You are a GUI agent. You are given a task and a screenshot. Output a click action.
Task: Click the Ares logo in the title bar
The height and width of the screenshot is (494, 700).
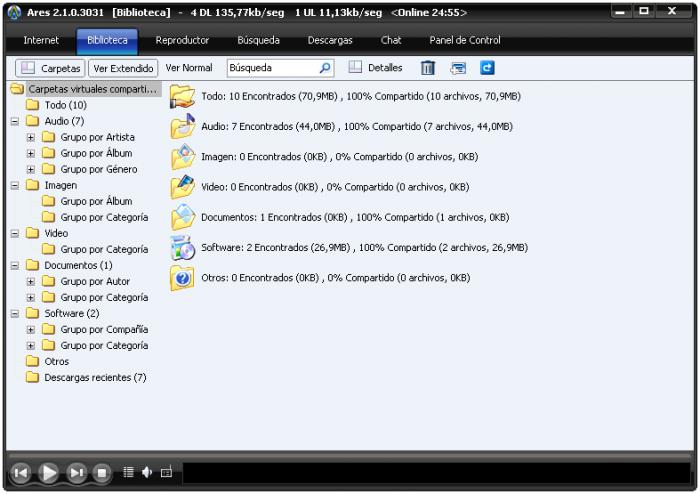coord(14,12)
